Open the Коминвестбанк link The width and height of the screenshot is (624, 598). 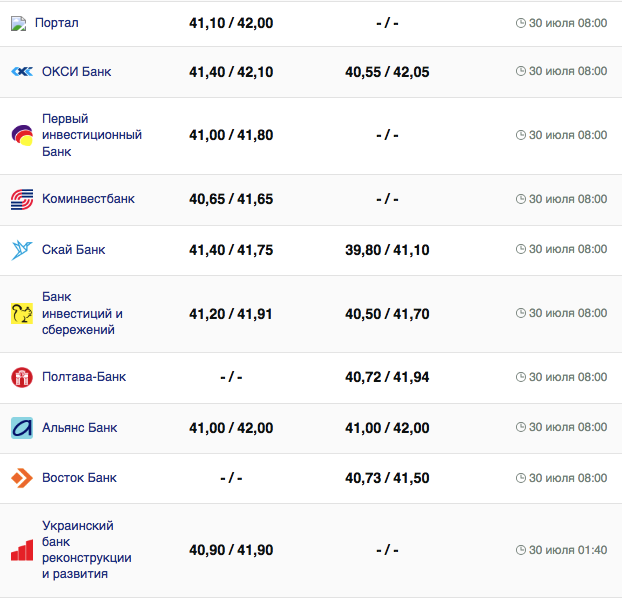pyautogui.click(x=88, y=199)
